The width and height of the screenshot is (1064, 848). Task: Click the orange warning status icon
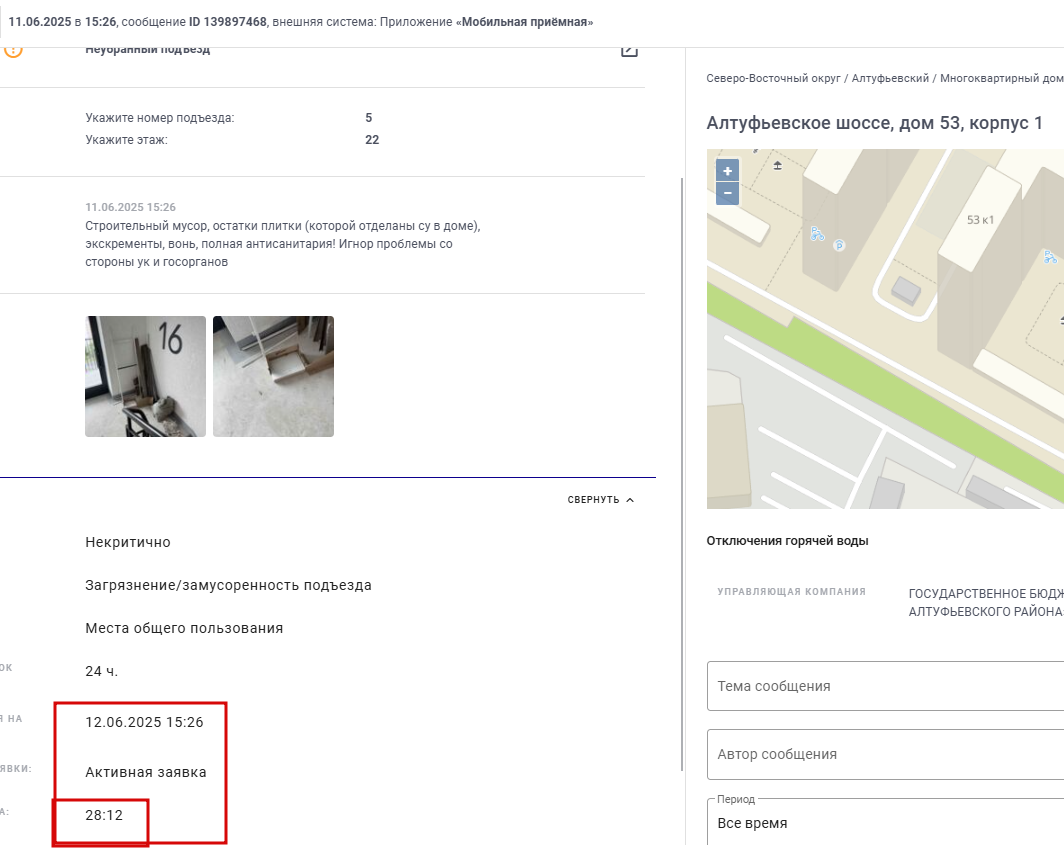(13, 51)
